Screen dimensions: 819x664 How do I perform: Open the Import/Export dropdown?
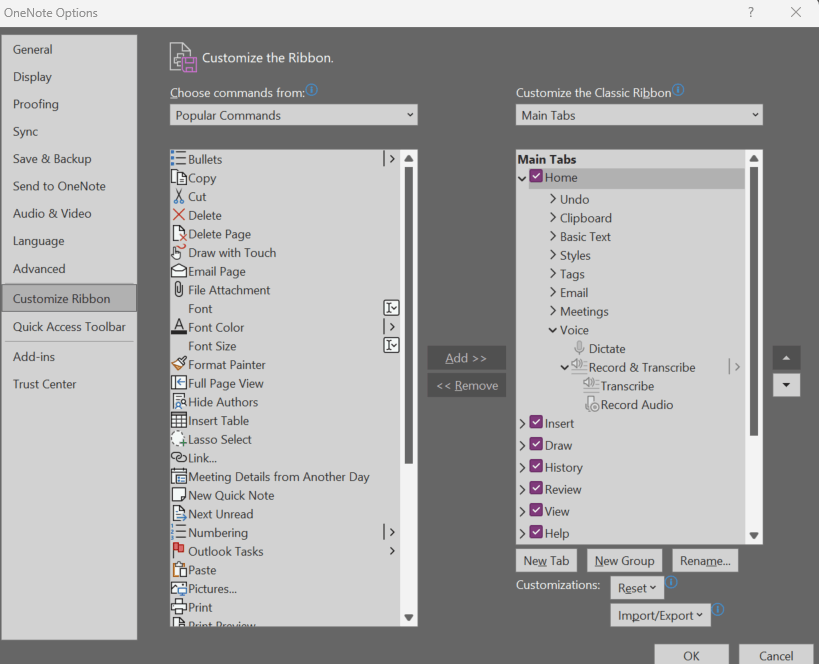coord(660,615)
